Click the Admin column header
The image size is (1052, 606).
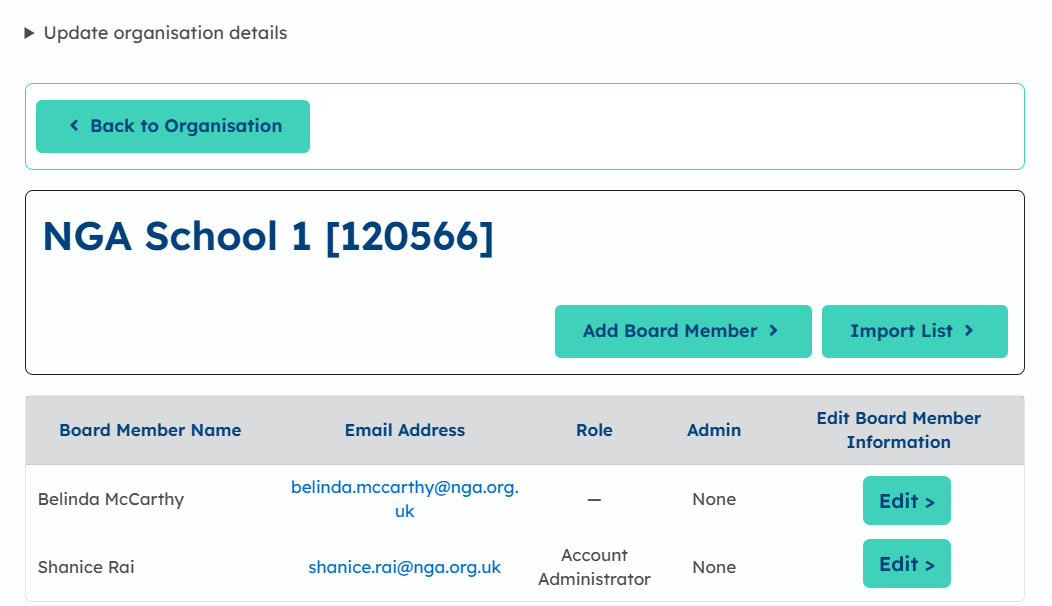point(714,430)
